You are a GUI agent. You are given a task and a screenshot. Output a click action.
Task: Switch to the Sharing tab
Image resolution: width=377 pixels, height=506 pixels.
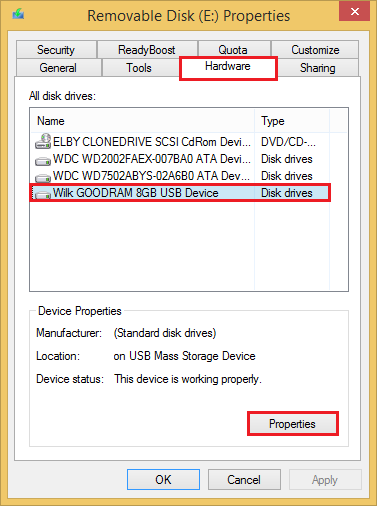[318, 68]
